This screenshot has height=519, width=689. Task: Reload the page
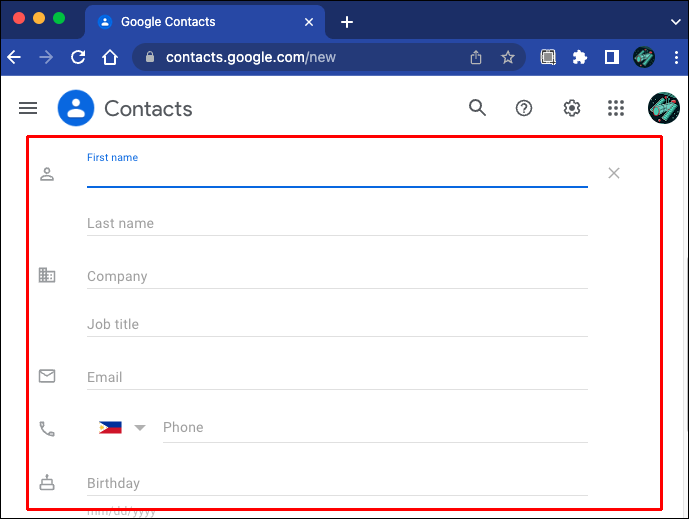point(78,57)
